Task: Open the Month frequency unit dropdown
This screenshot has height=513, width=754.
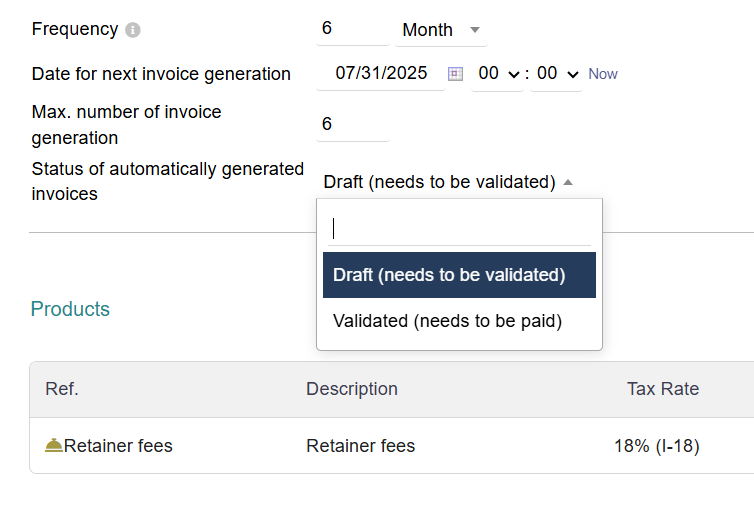Action: [x=441, y=30]
